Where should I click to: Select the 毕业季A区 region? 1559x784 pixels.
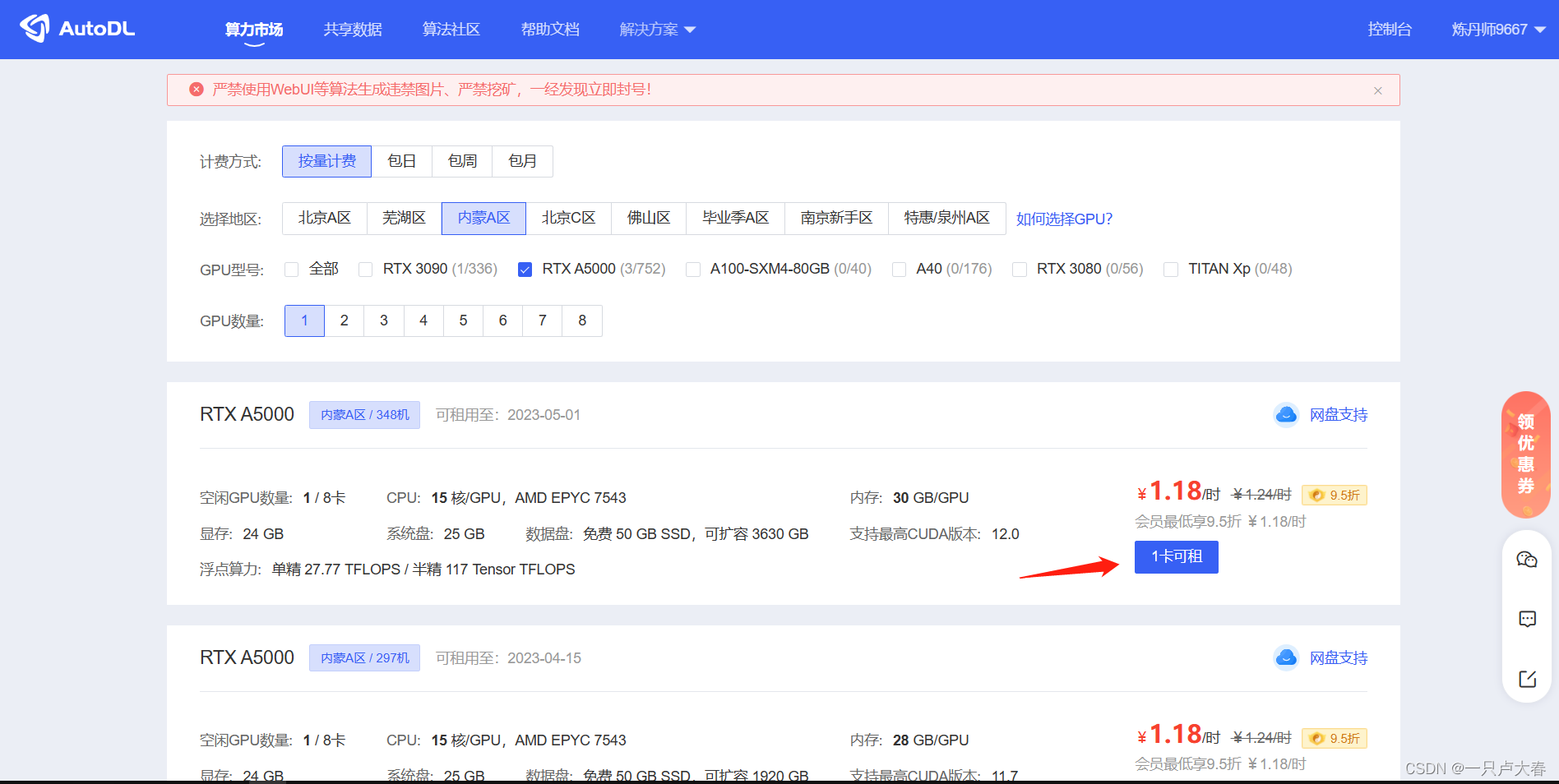point(736,218)
